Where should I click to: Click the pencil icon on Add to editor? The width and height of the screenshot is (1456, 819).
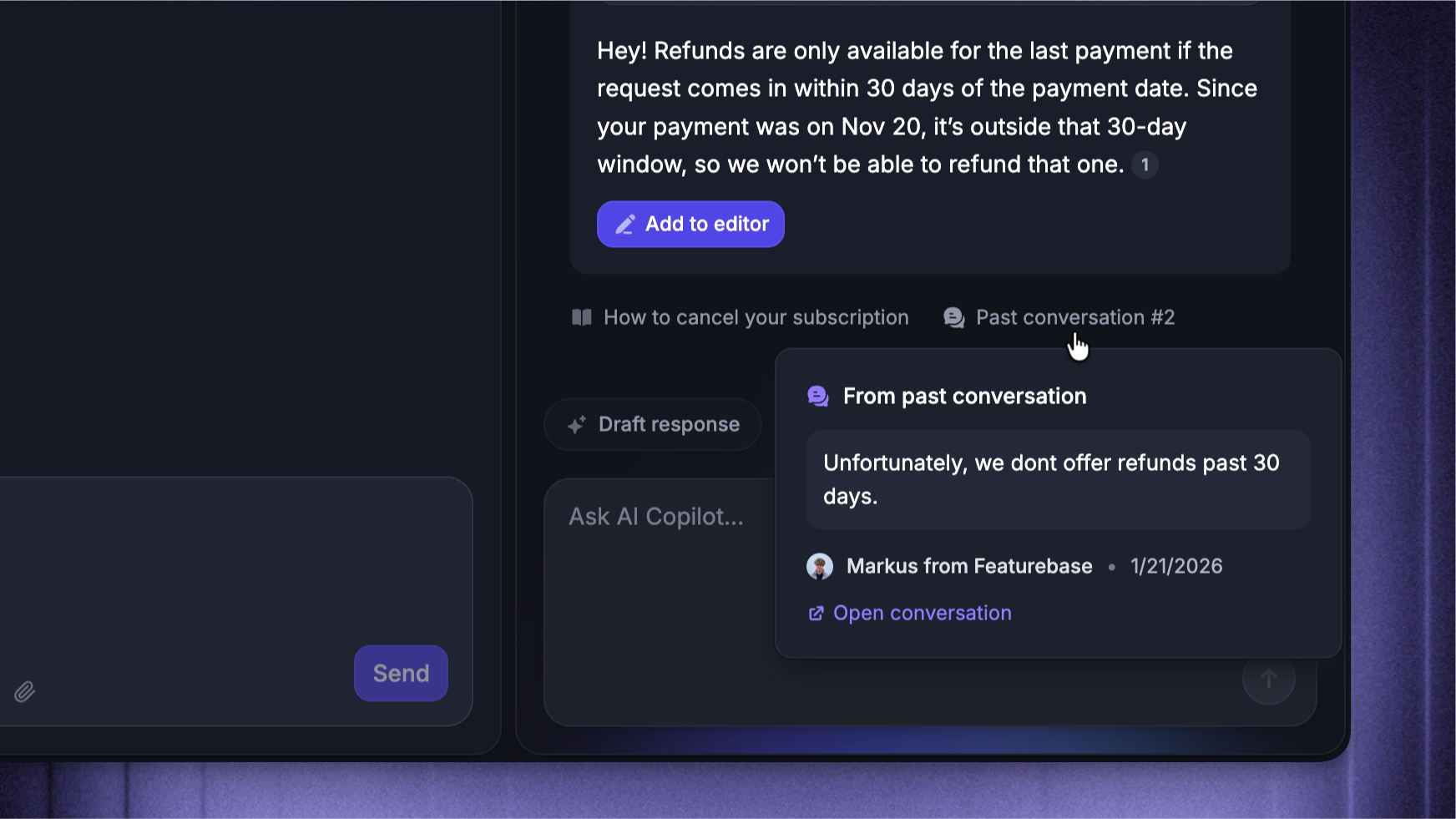coord(625,225)
